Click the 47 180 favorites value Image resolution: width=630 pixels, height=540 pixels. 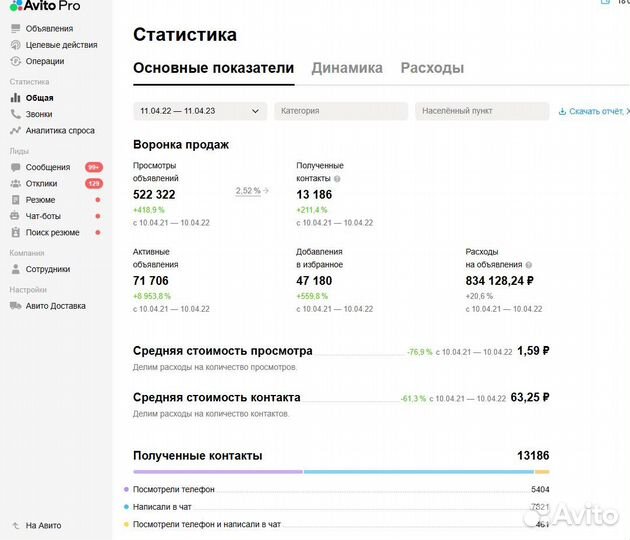pyautogui.click(x=314, y=280)
